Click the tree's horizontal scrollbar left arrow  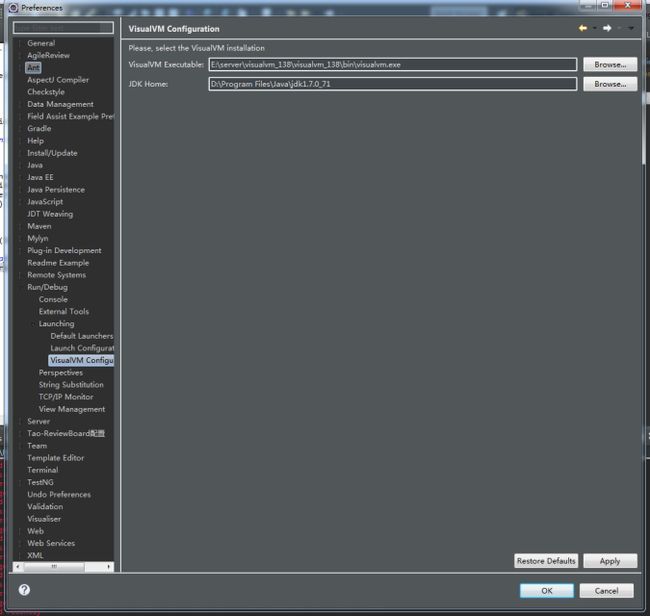(17, 567)
